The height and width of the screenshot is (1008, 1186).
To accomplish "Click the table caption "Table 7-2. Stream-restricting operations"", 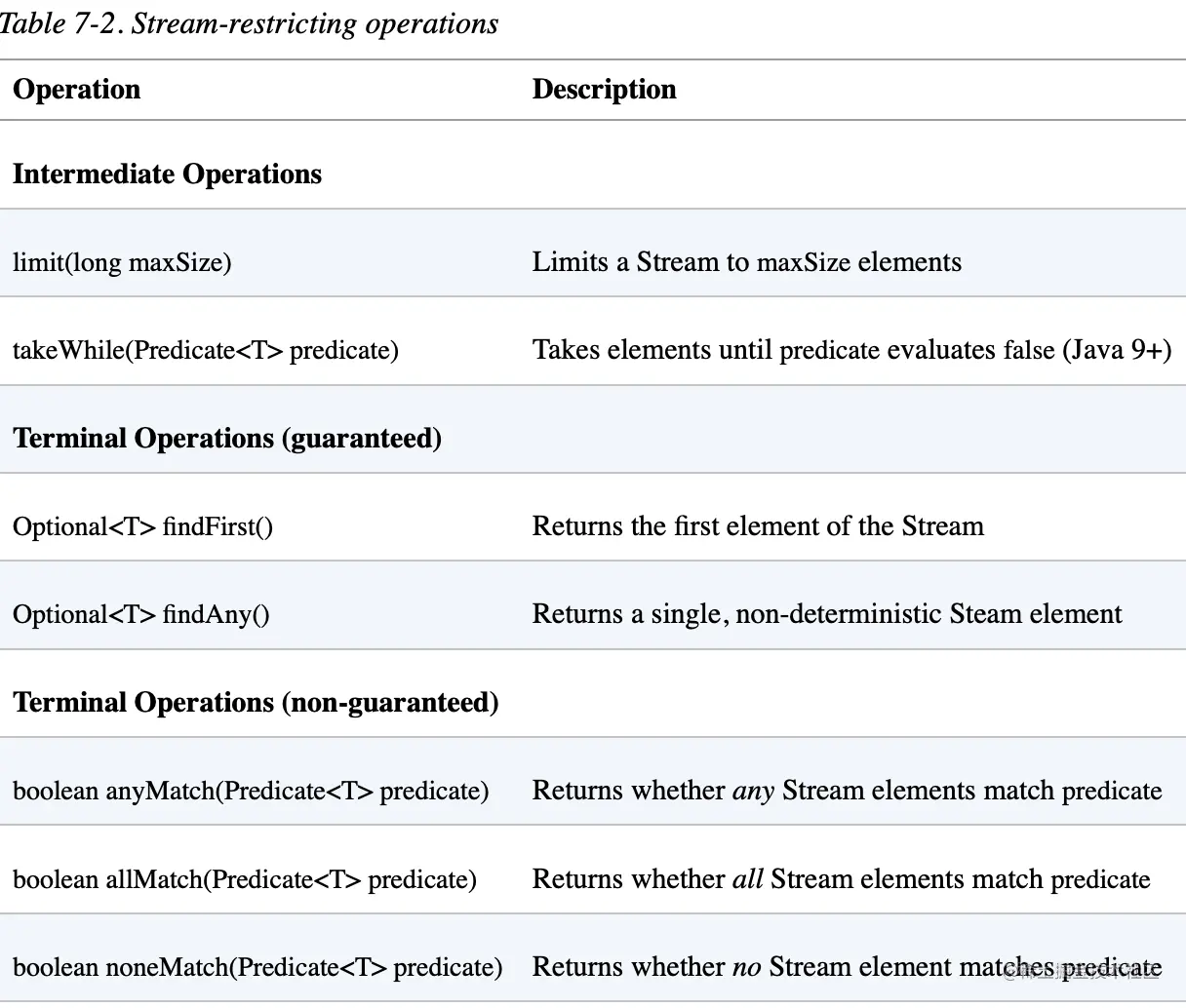I will click(x=249, y=23).
